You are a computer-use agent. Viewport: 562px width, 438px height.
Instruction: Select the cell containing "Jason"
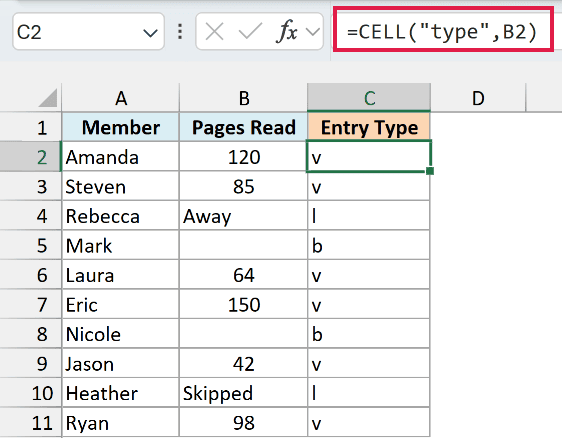click(x=120, y=363)
